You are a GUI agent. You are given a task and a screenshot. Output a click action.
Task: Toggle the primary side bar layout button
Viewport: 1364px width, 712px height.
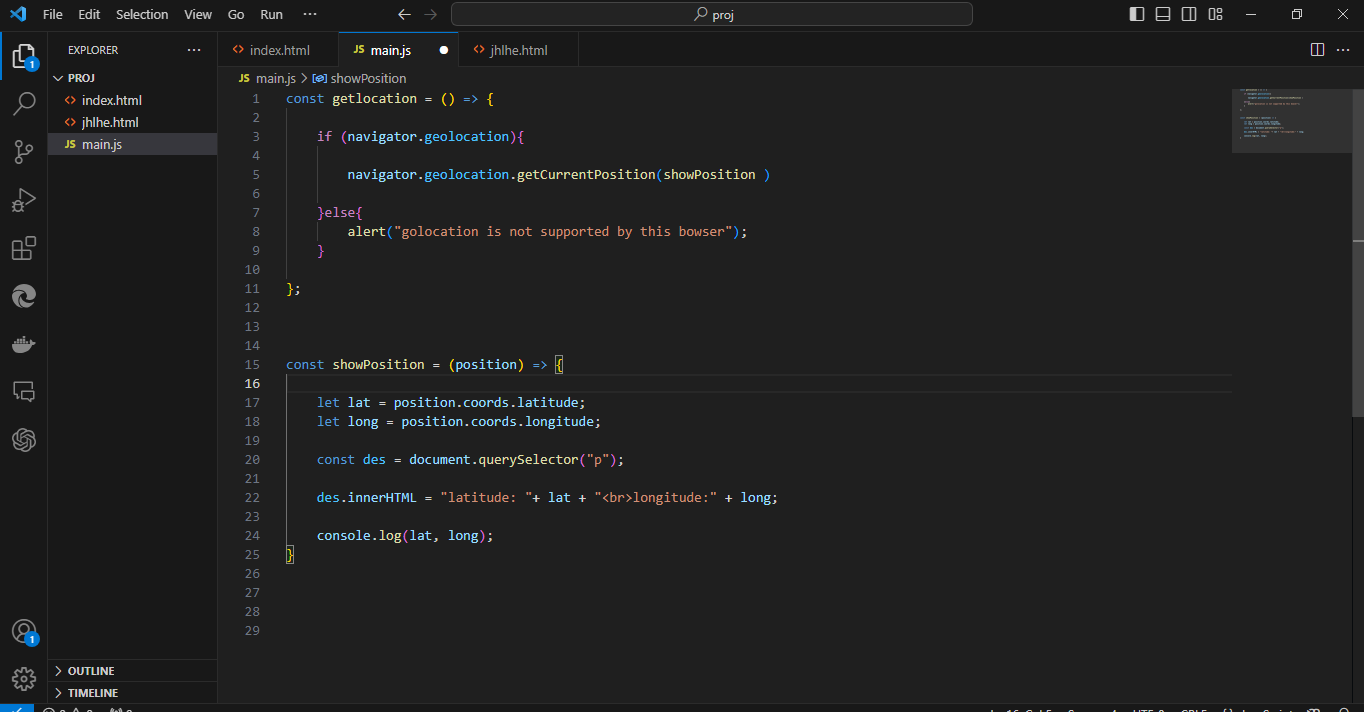click(1137, 14)
